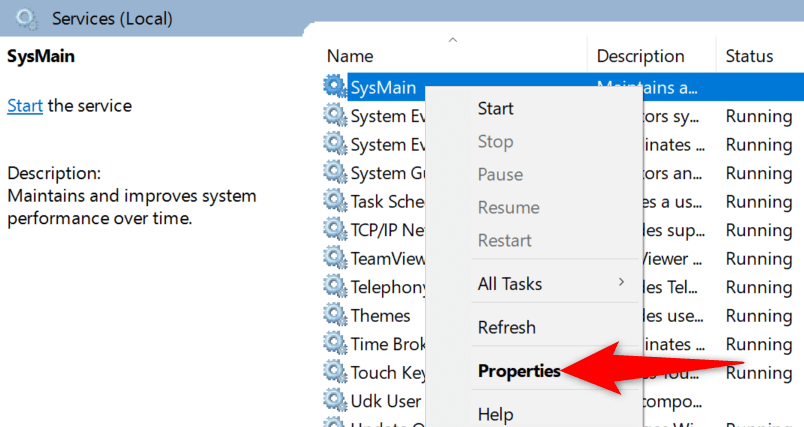Sort by the Status column header
This screenshot has width=804, height=427.
(x=749, y=56)
